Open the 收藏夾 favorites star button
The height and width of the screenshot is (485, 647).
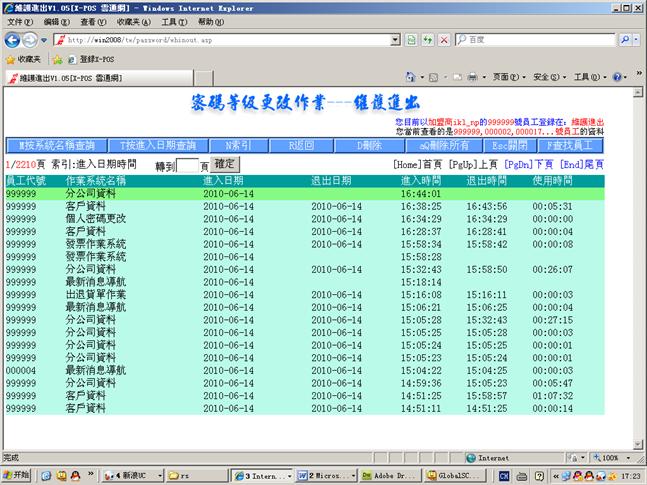[29, 59]
